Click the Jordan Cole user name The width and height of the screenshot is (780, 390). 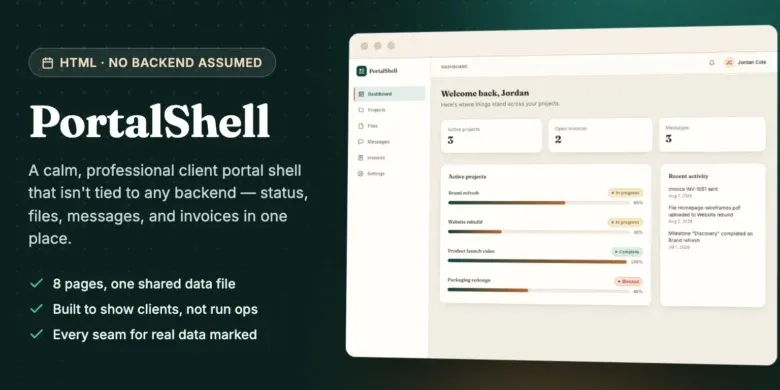(752, 62)
